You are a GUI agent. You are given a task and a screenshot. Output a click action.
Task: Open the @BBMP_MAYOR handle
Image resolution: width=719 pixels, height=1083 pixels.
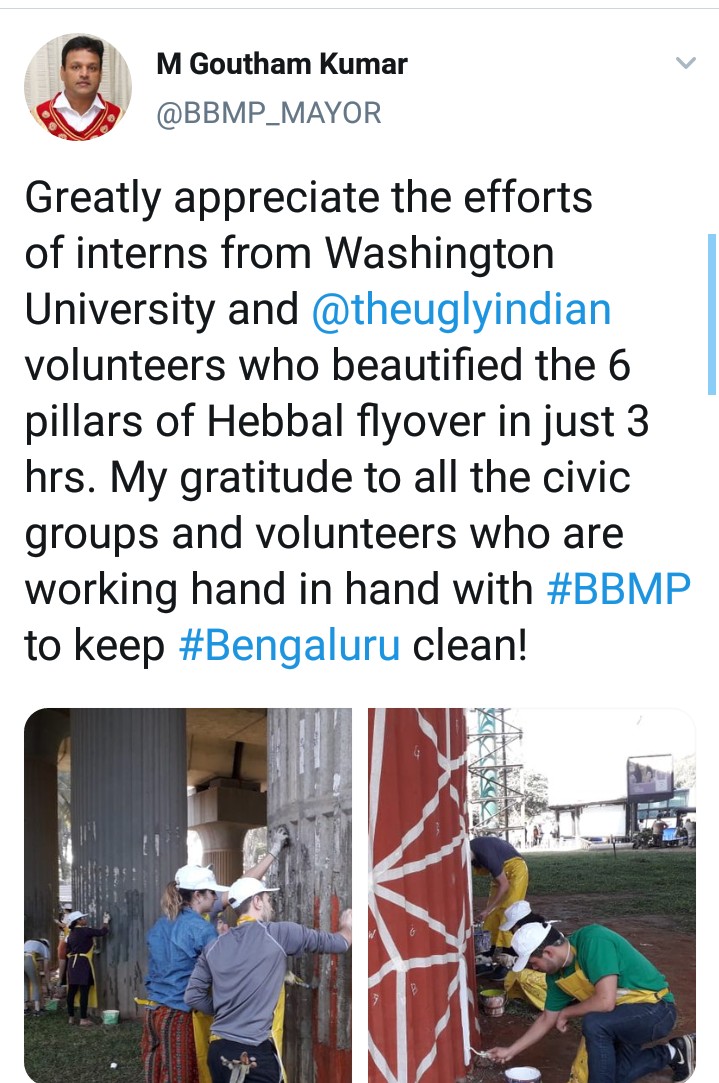click(x=269, y=113)
